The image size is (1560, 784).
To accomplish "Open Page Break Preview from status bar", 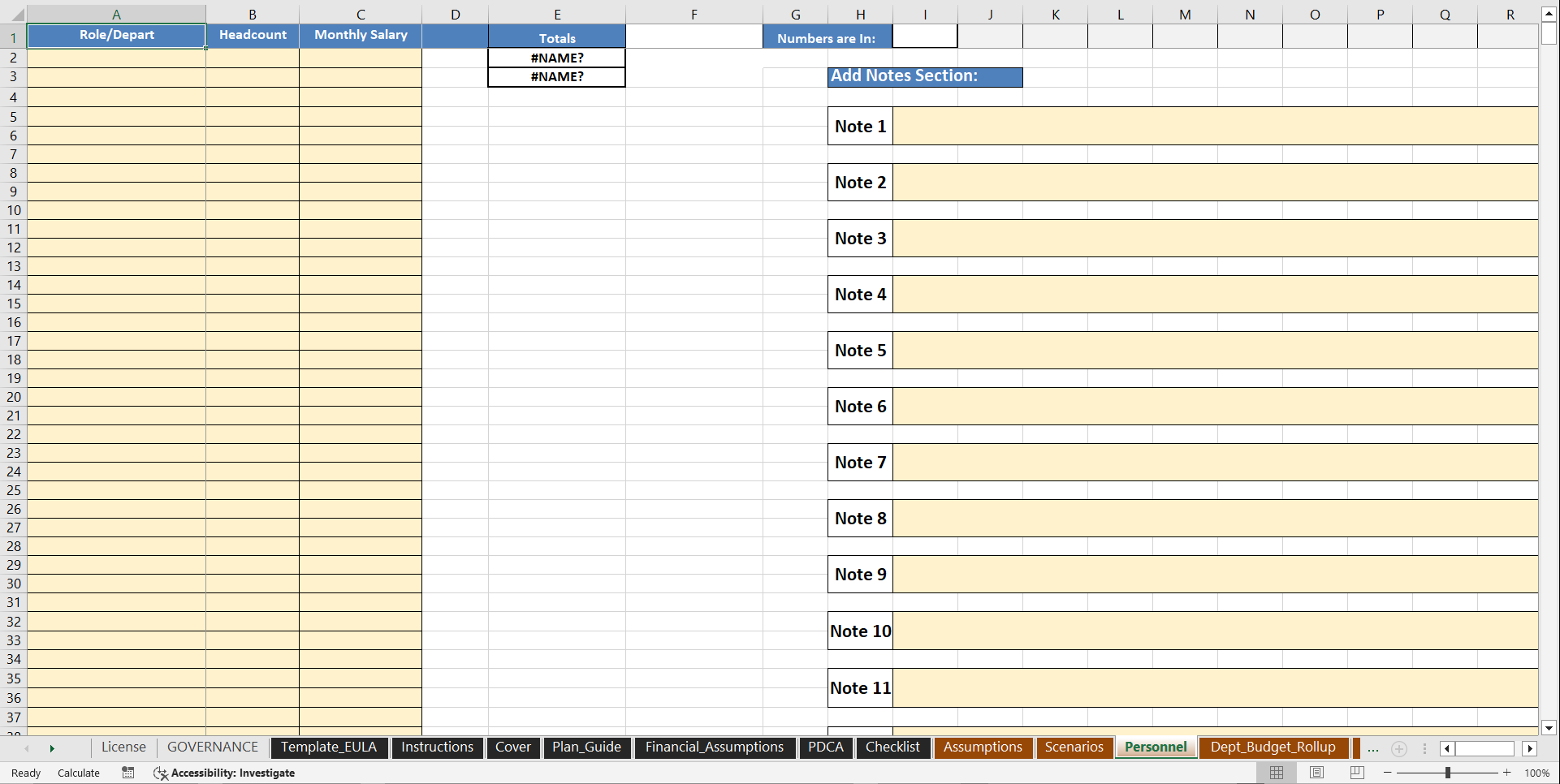I will coord(1356,773).
